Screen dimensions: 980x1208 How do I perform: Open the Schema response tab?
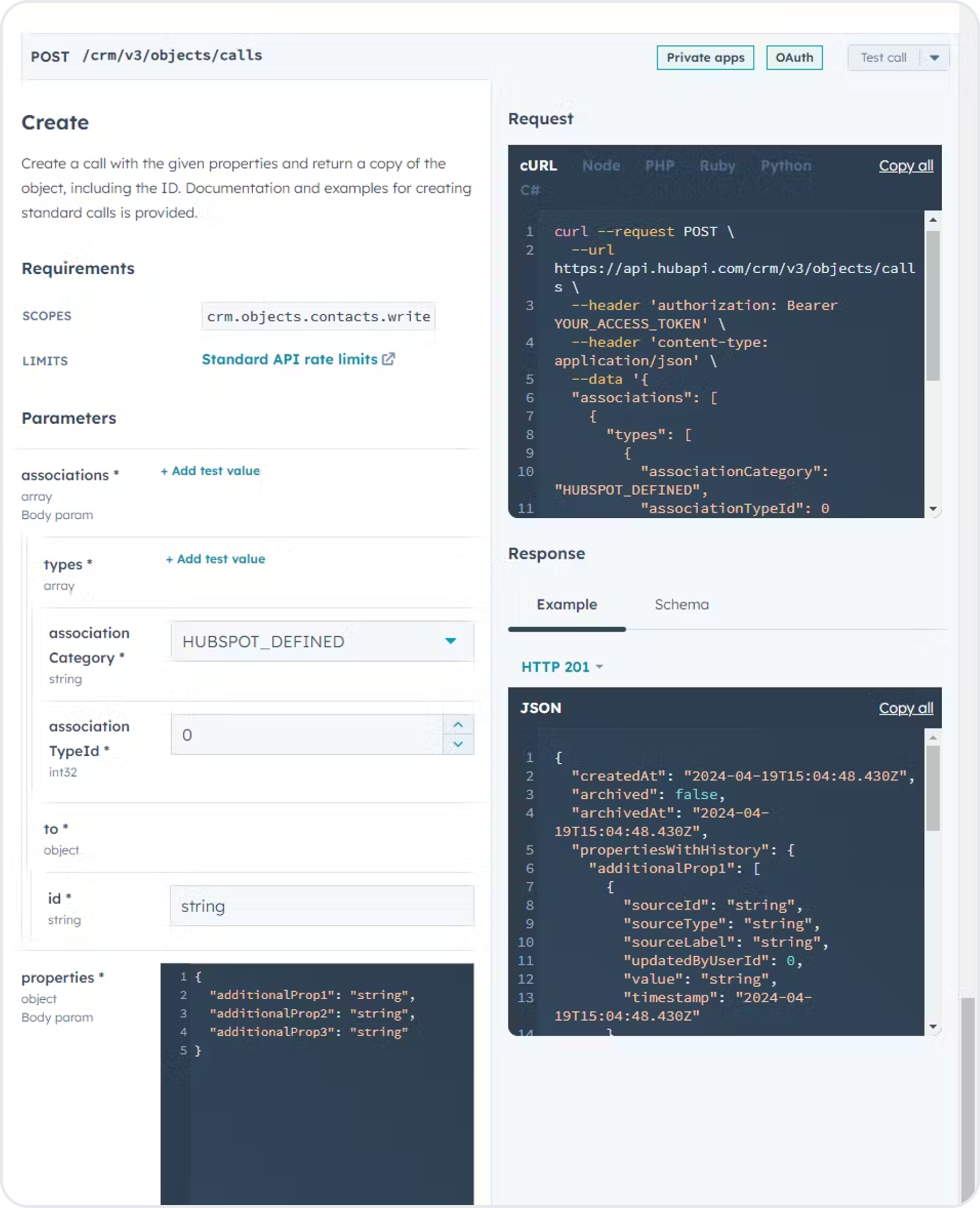(682, 605)
